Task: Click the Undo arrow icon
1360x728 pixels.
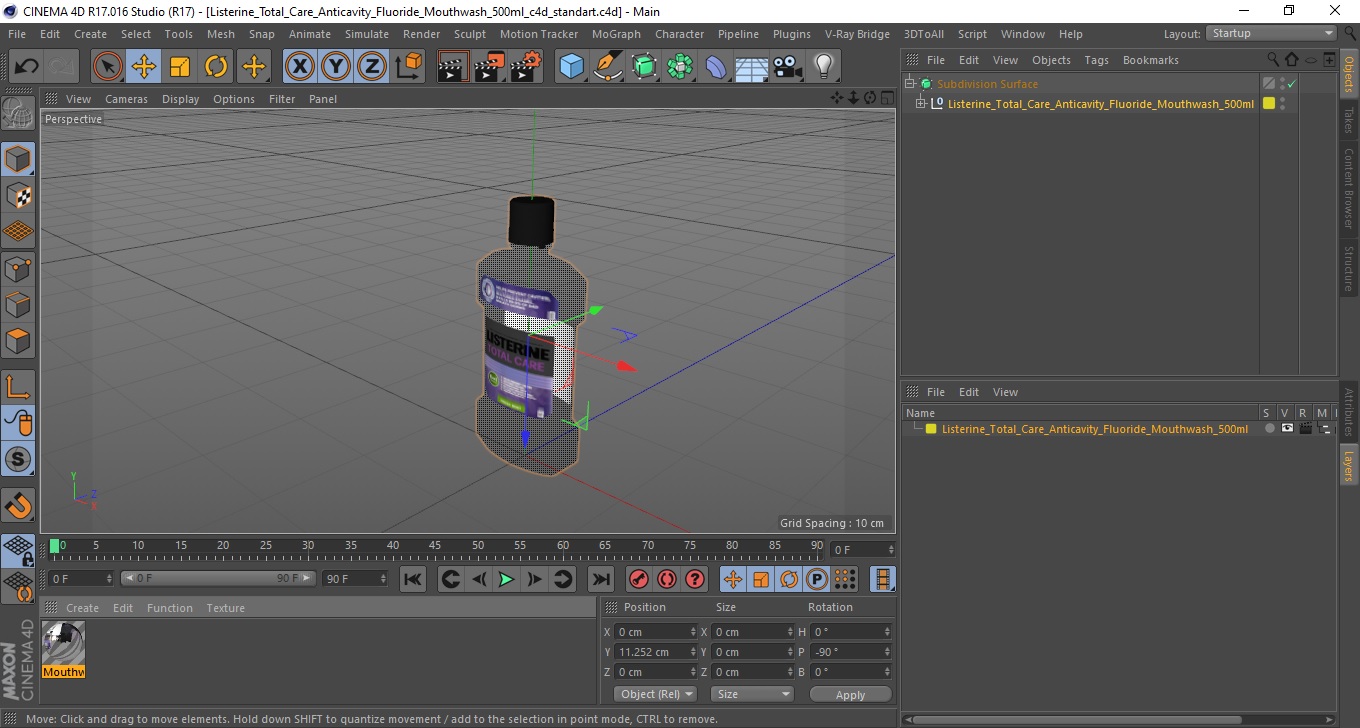Action: coord(26,67)
